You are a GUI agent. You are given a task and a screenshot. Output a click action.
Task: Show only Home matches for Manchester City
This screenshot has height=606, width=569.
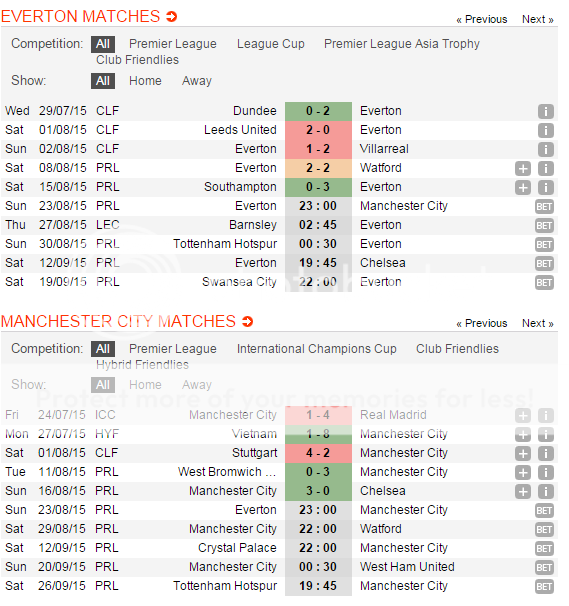(145, 385)
